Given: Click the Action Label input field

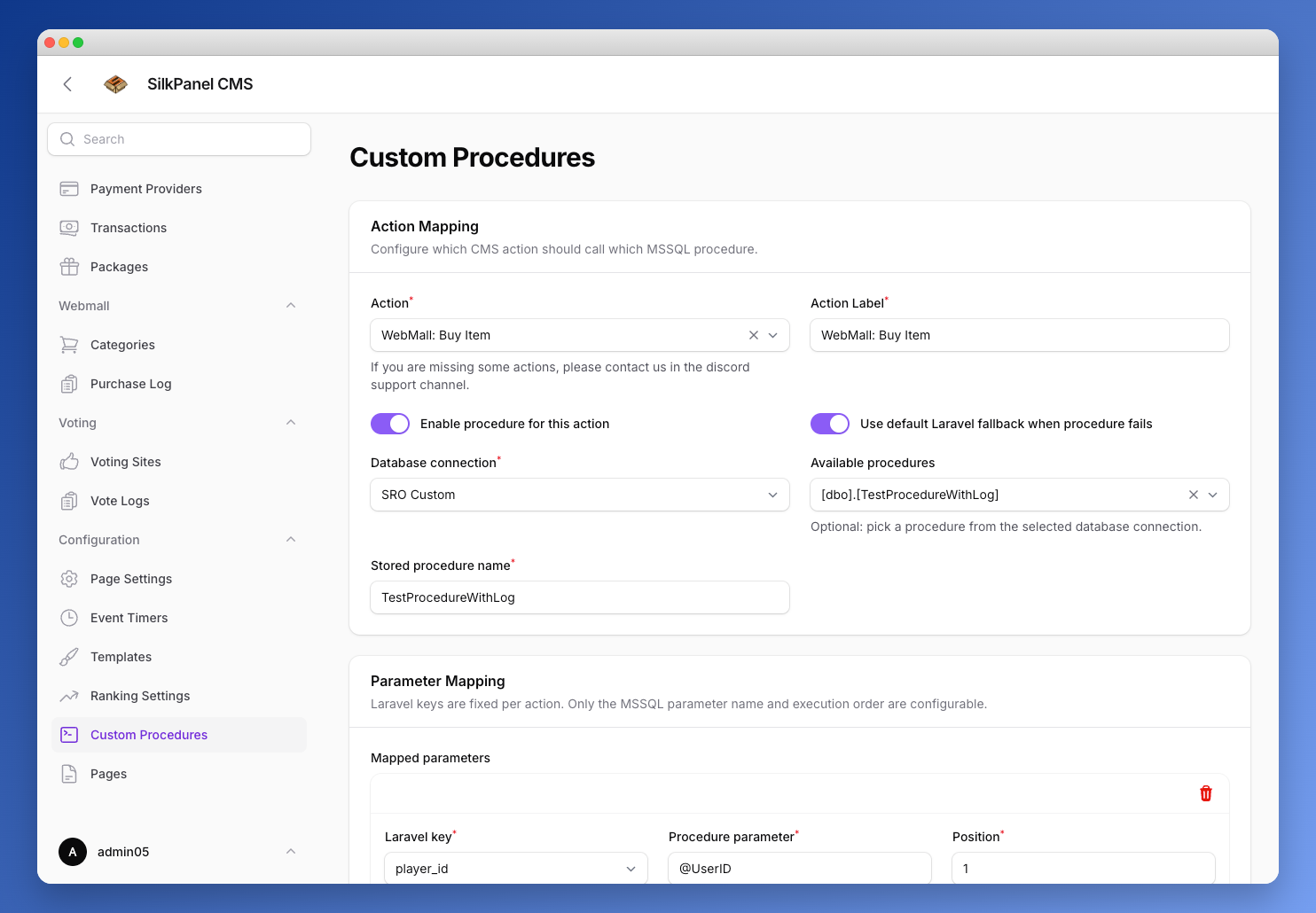Looking at the screenshot, I should click(x=1020, y=335).
